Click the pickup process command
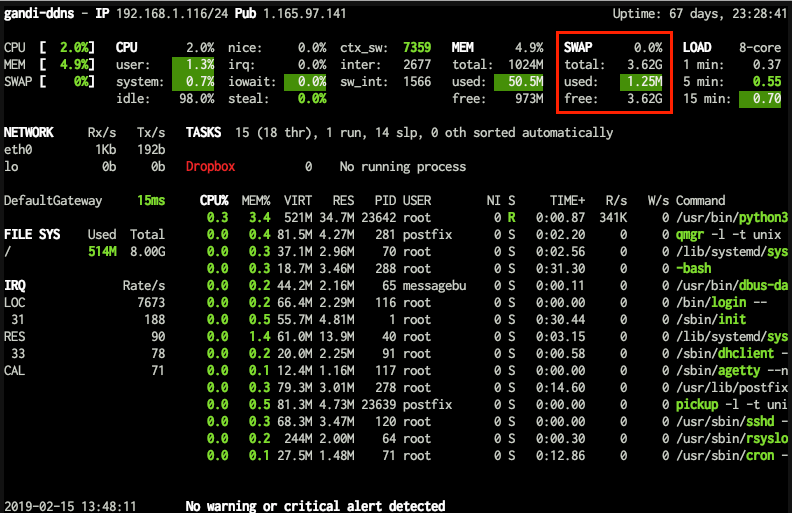 coord(732,404)
